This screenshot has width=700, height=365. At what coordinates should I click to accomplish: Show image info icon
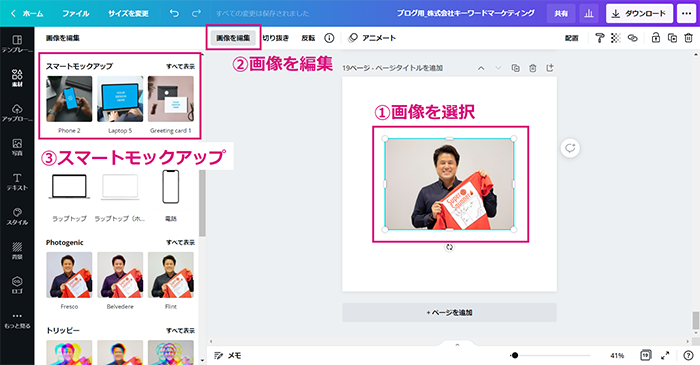point(329,38)
